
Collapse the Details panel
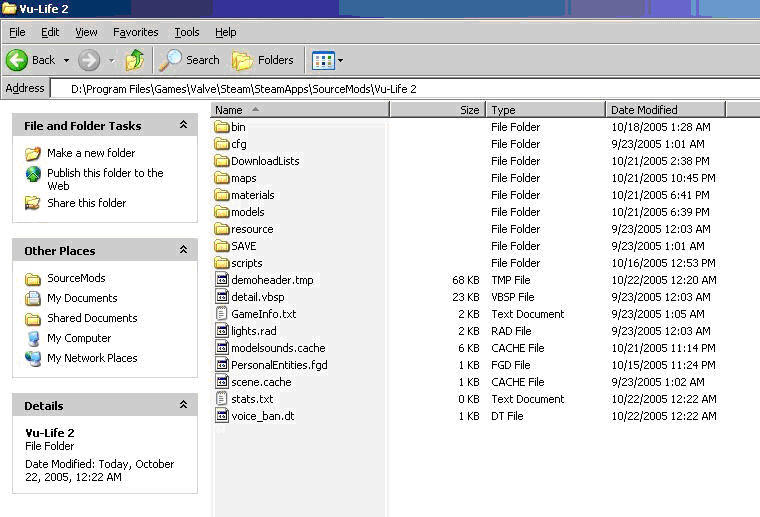tap(183, 405)
